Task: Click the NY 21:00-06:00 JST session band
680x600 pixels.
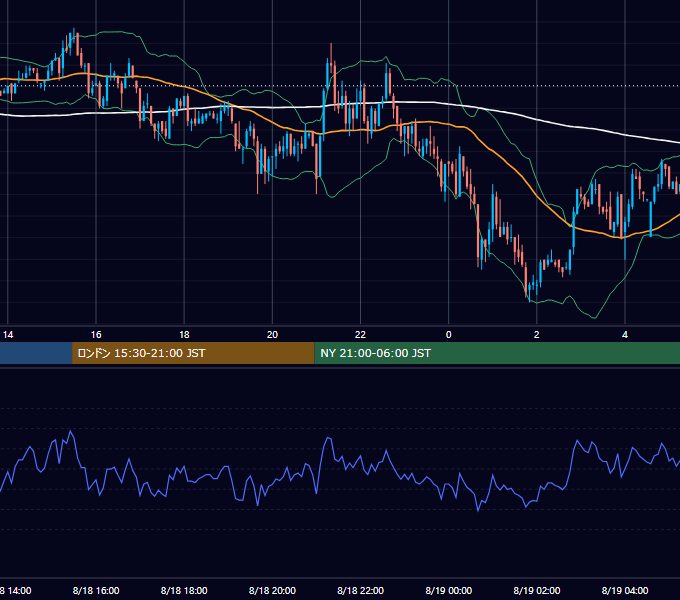Action: coord(497,353)
